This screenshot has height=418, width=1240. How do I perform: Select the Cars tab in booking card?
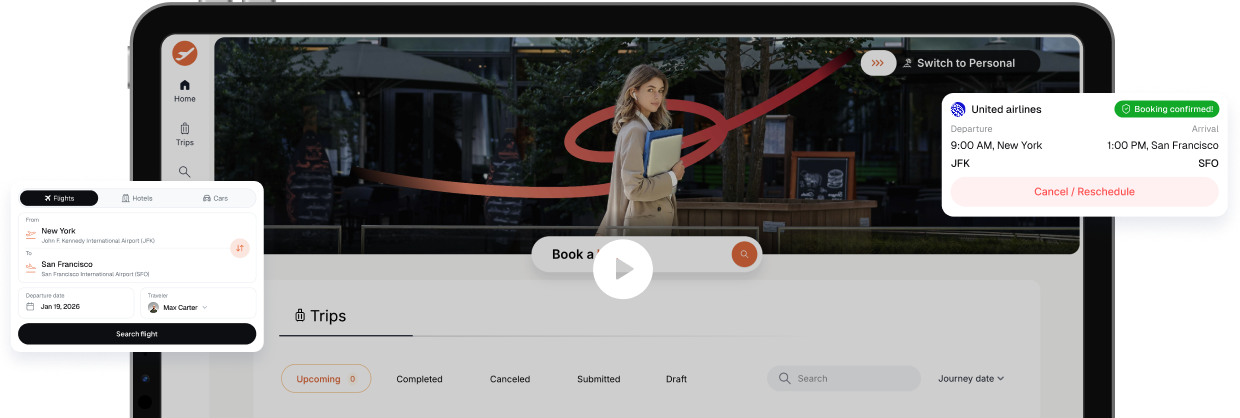pyautogui.click(x=215, y=198)
